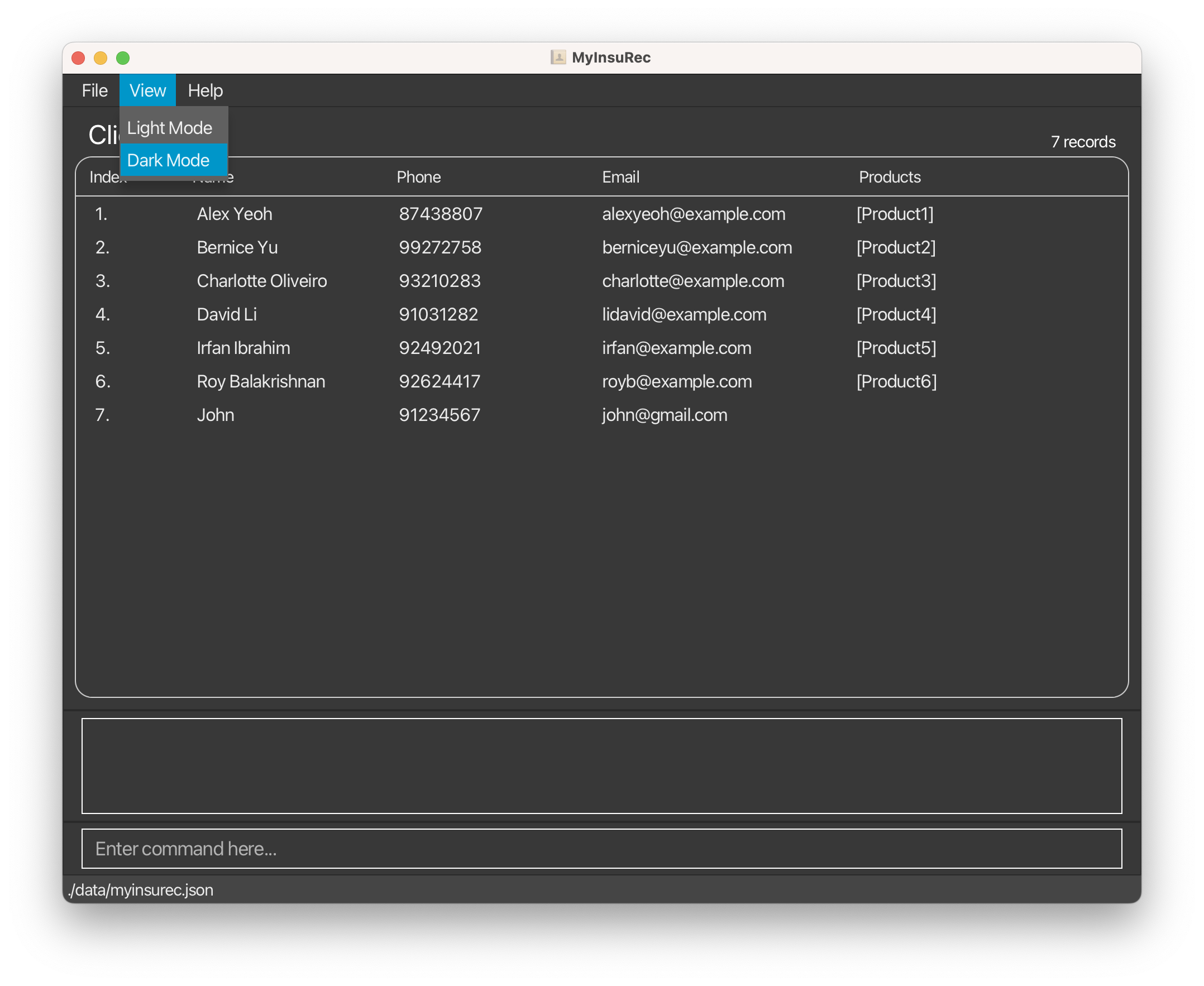Click the empty result display box

coord(601,765)
